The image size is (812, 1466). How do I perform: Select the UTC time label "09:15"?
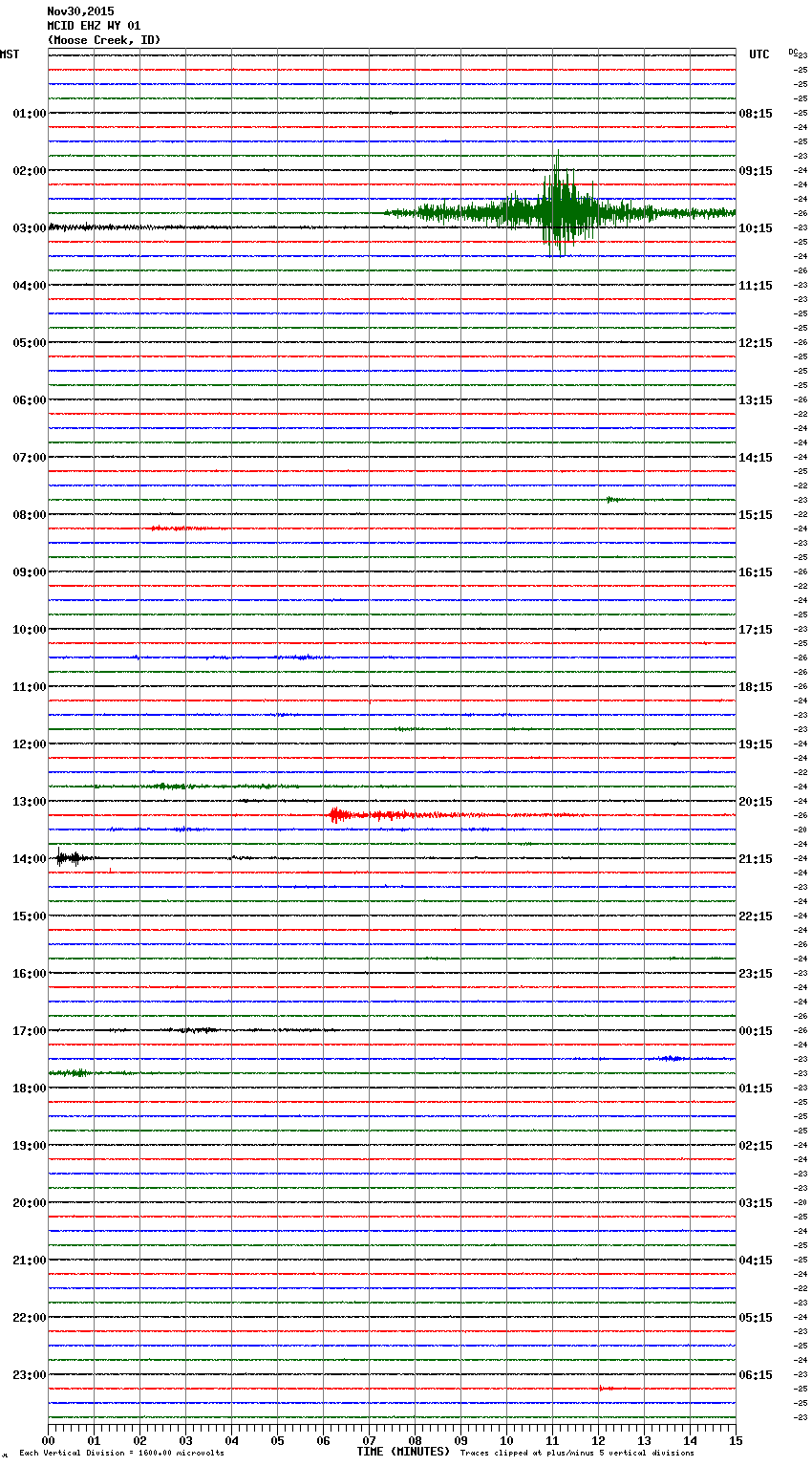click(x=756, y=171)
